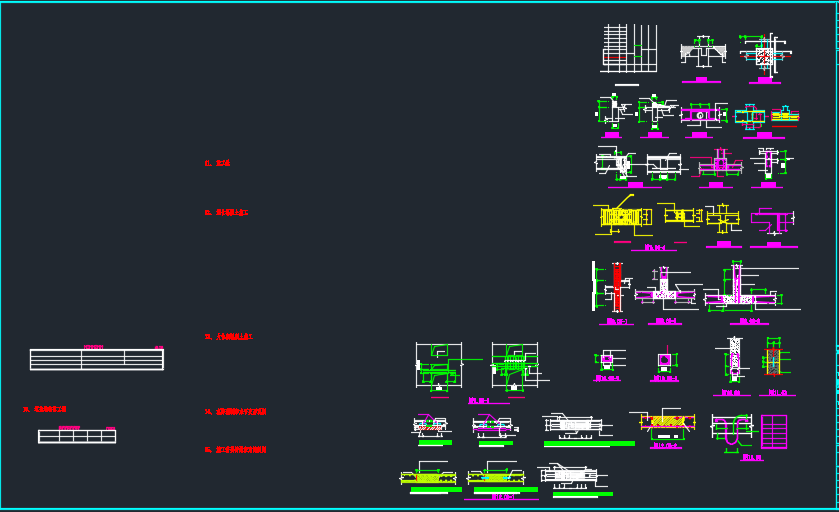The image size is (839, 512).
Task: Select the yellow hatched rebar cage detail
Action: coord(621,217)
